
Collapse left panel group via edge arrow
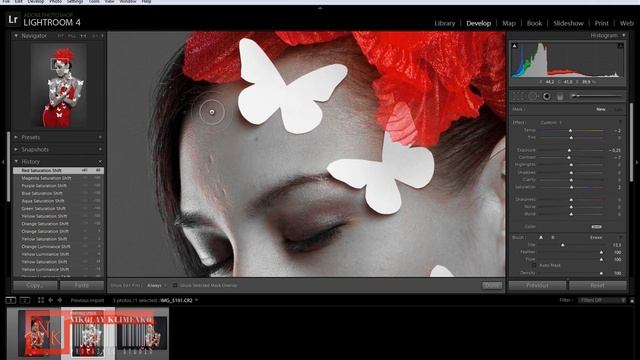coord(3,162)
